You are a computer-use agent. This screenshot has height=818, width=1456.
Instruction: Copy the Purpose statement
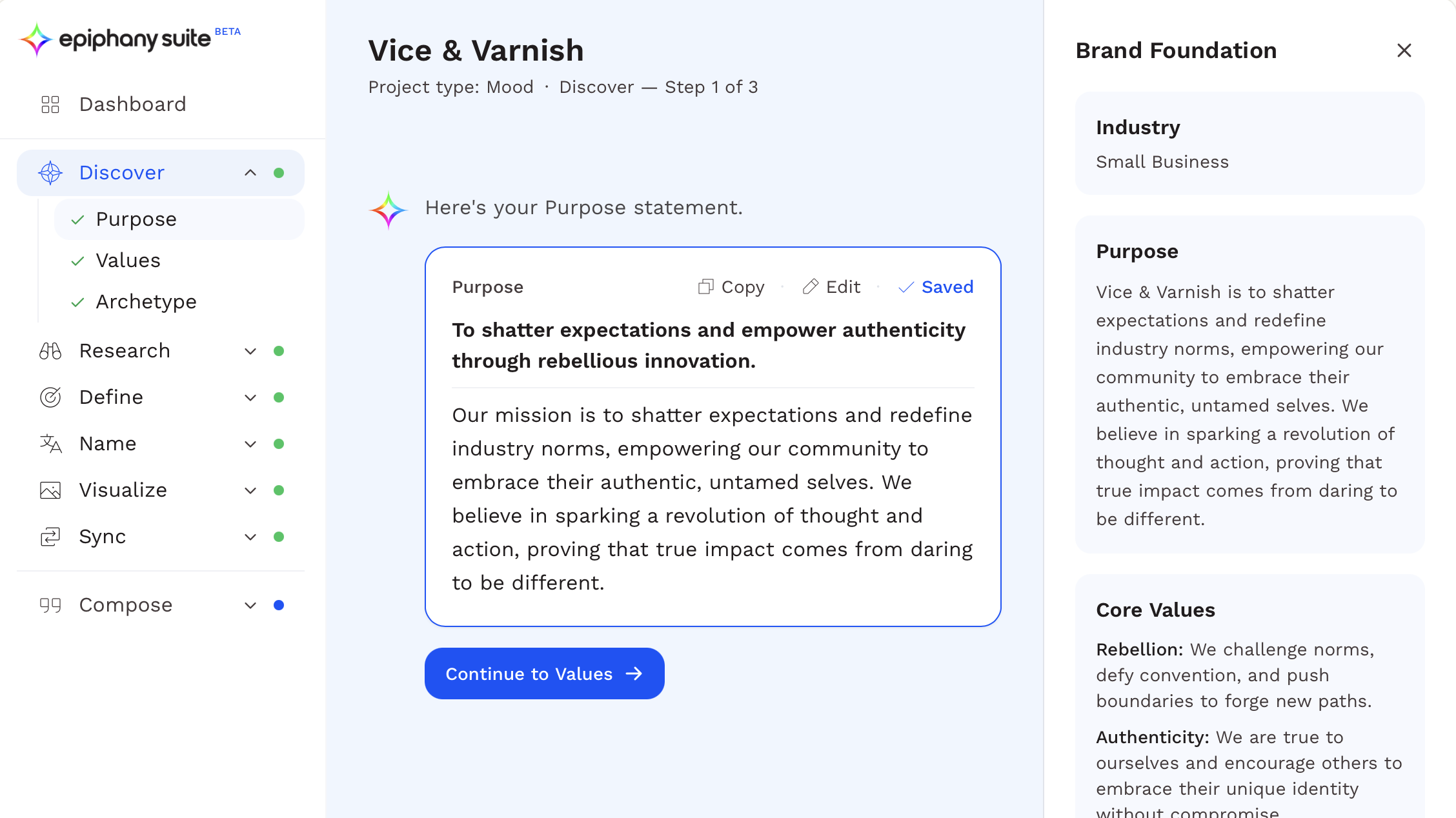point(731,287)
